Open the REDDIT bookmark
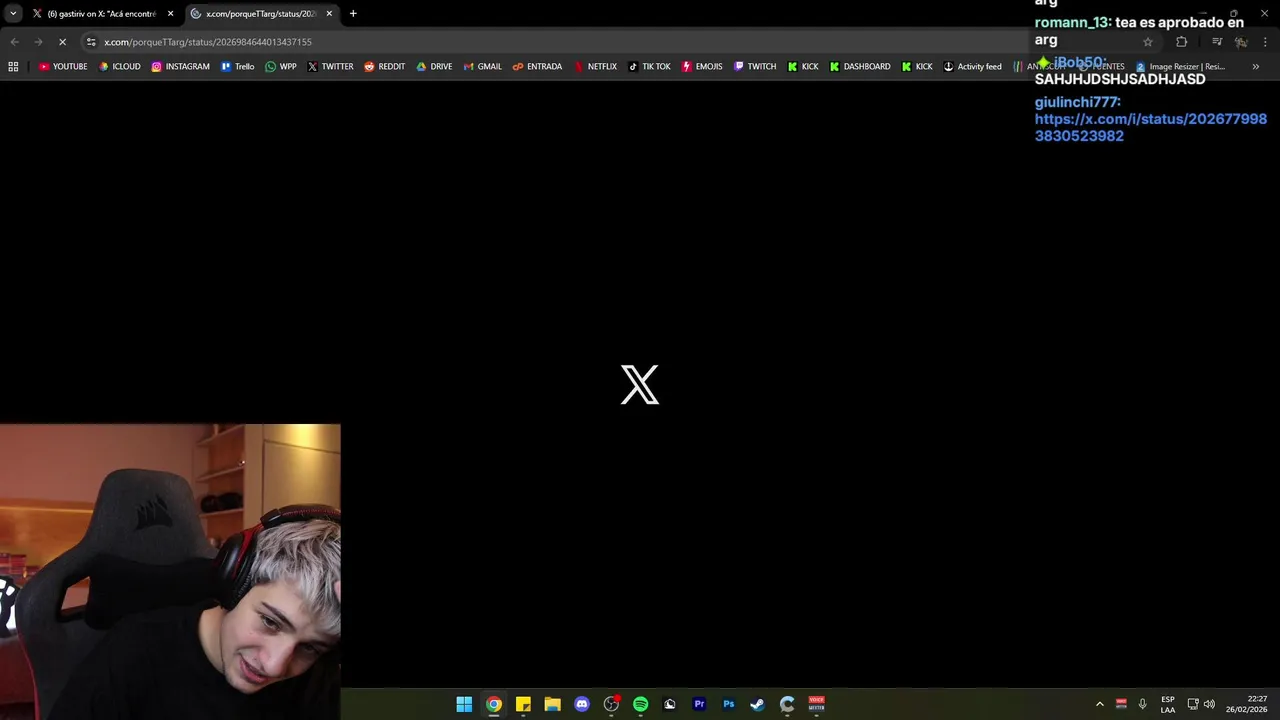Viewport: 1280px width, 720px height. tap(384, 66)
